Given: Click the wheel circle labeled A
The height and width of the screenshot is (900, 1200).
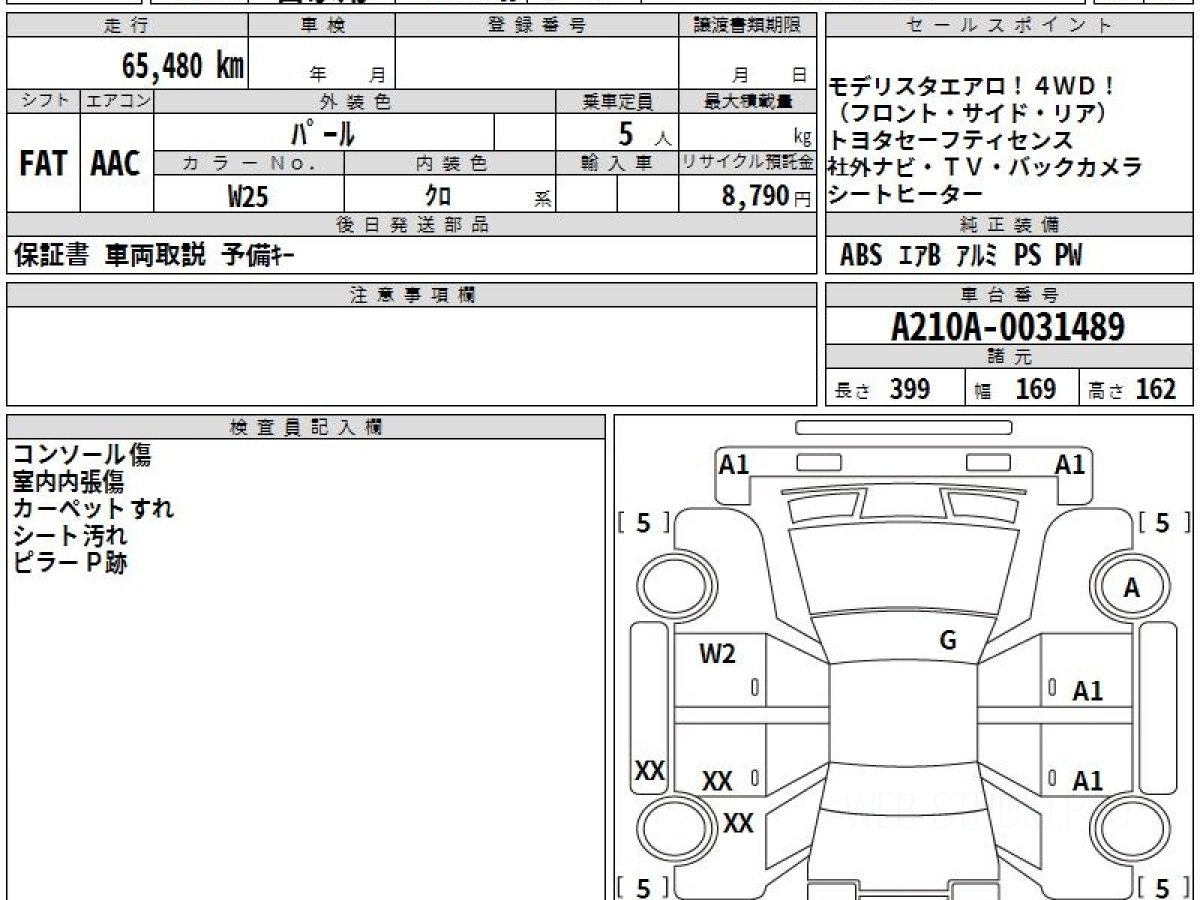Looking at the screenshot, I should [x=1131, y=589].
